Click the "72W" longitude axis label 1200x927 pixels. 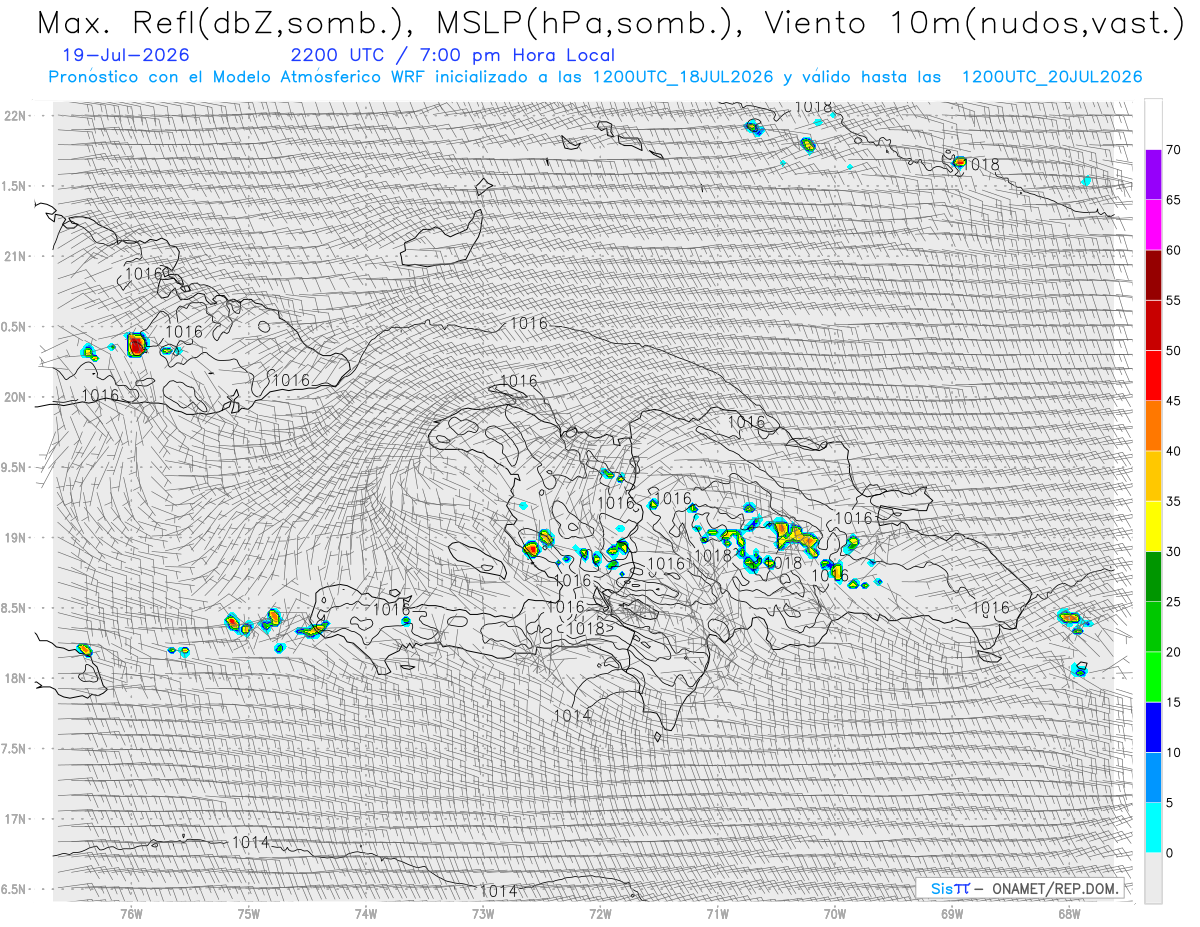(x=600, y=914)
